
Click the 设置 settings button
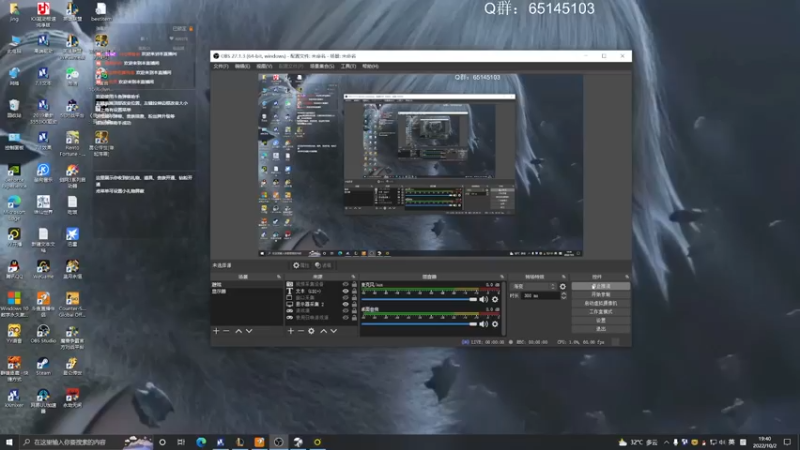601,320
